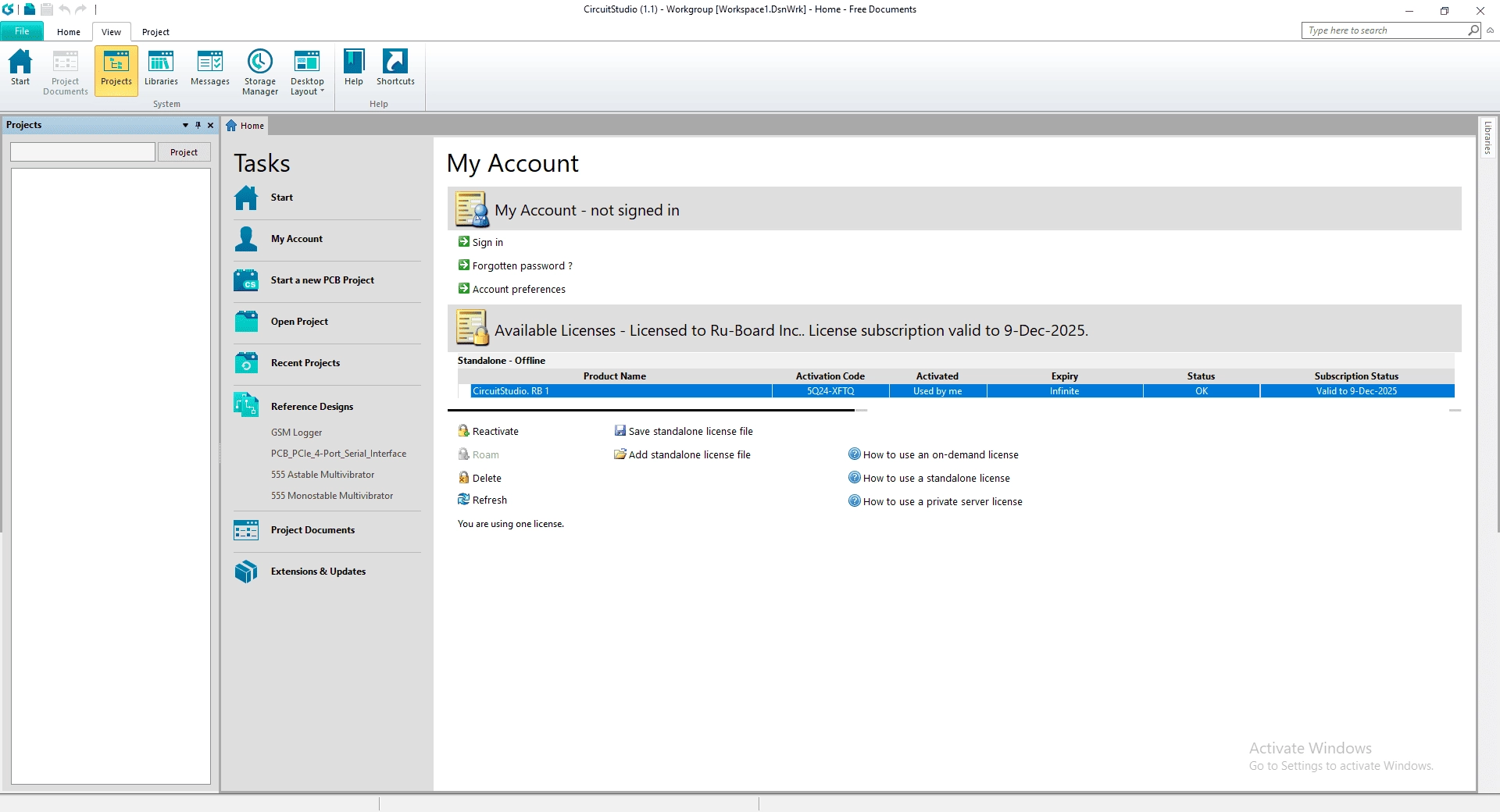This screenshot has width=1500, height=812.
Task: Open the File menu tab
Action: [x=22, y=31]
